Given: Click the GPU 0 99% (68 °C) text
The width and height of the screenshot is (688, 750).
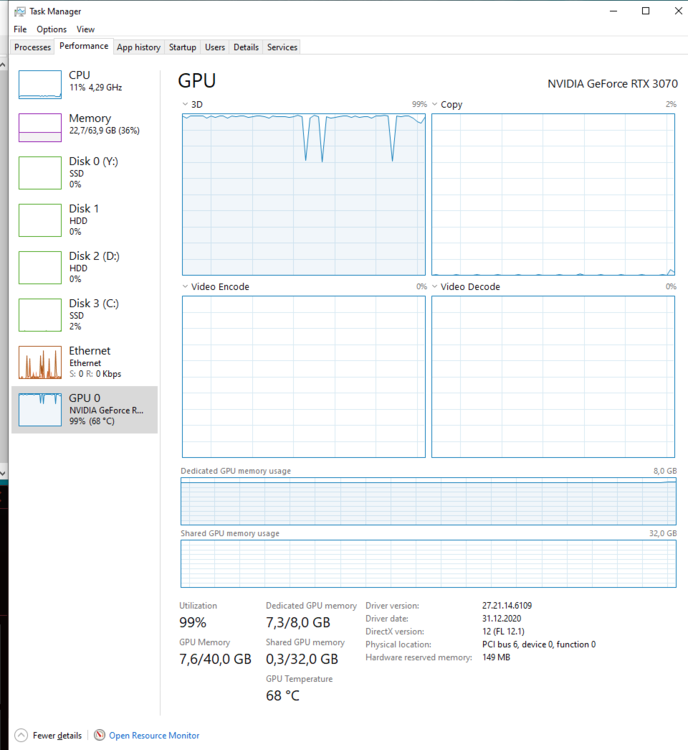Looking at the screenshot, I should point(92,421).
